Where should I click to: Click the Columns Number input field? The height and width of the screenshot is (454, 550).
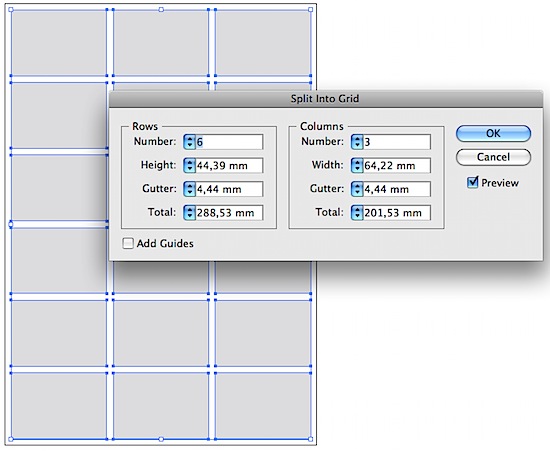click(x=397, y=142)
